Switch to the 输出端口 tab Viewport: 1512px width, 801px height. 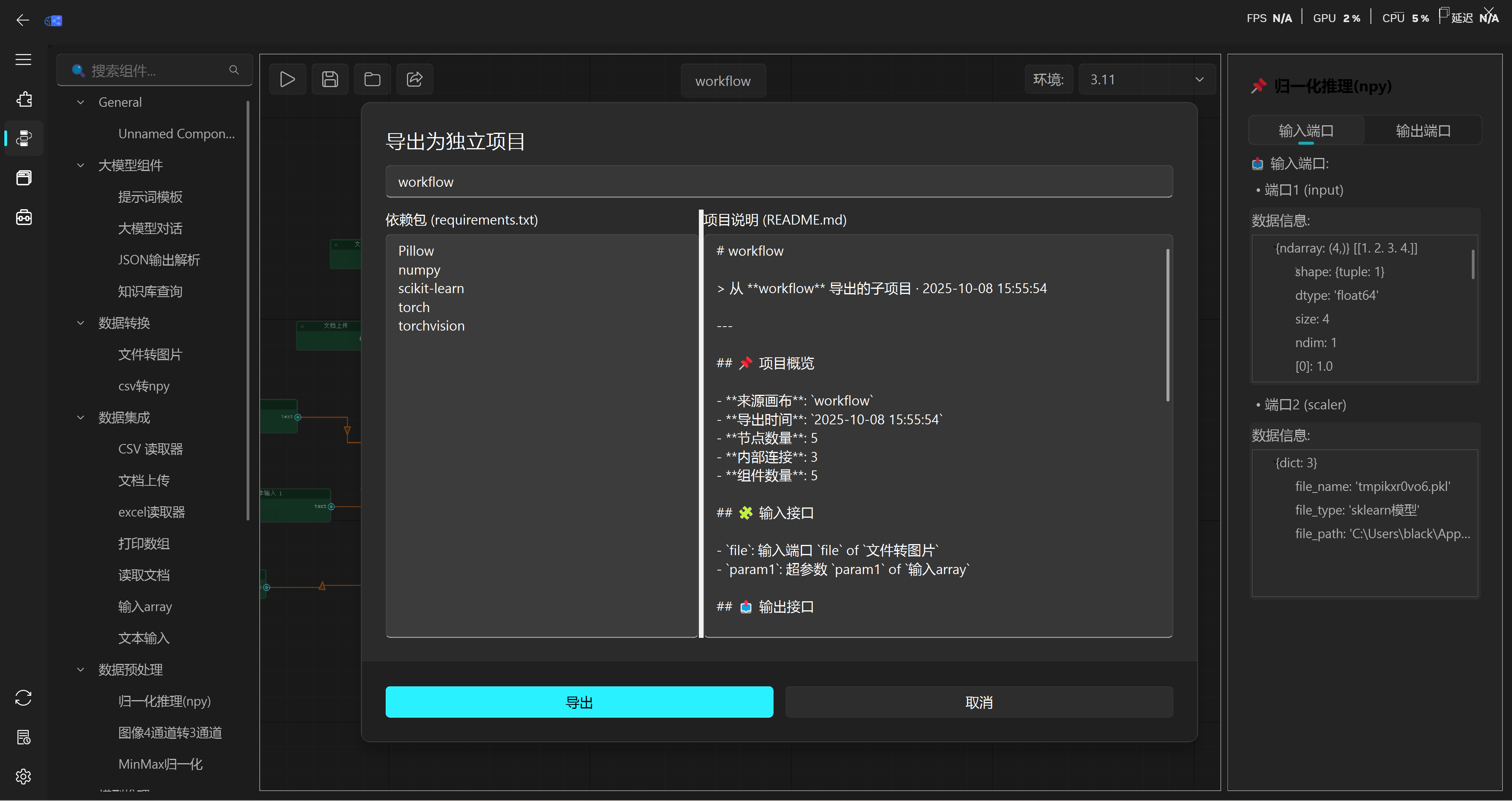tap(1423, 130)
